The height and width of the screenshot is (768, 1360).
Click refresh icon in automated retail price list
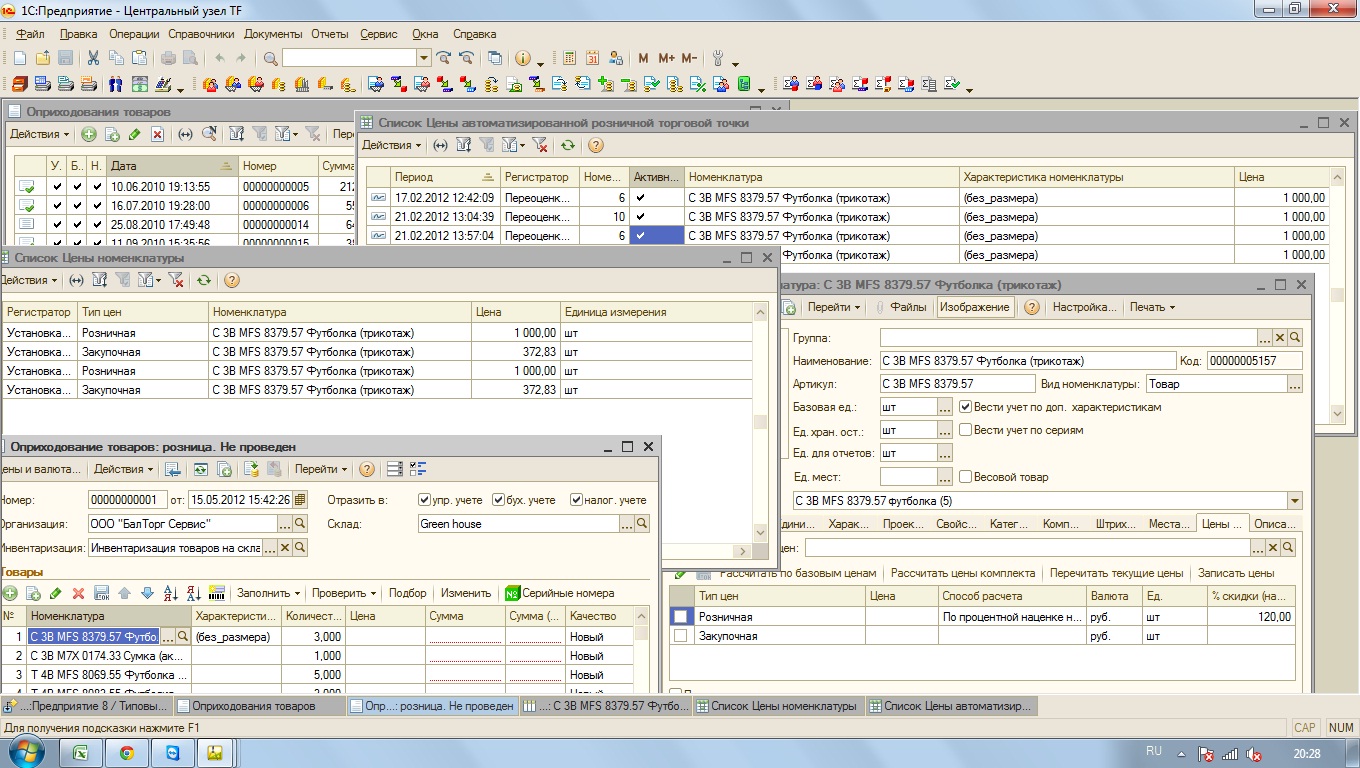coord(568,145)
